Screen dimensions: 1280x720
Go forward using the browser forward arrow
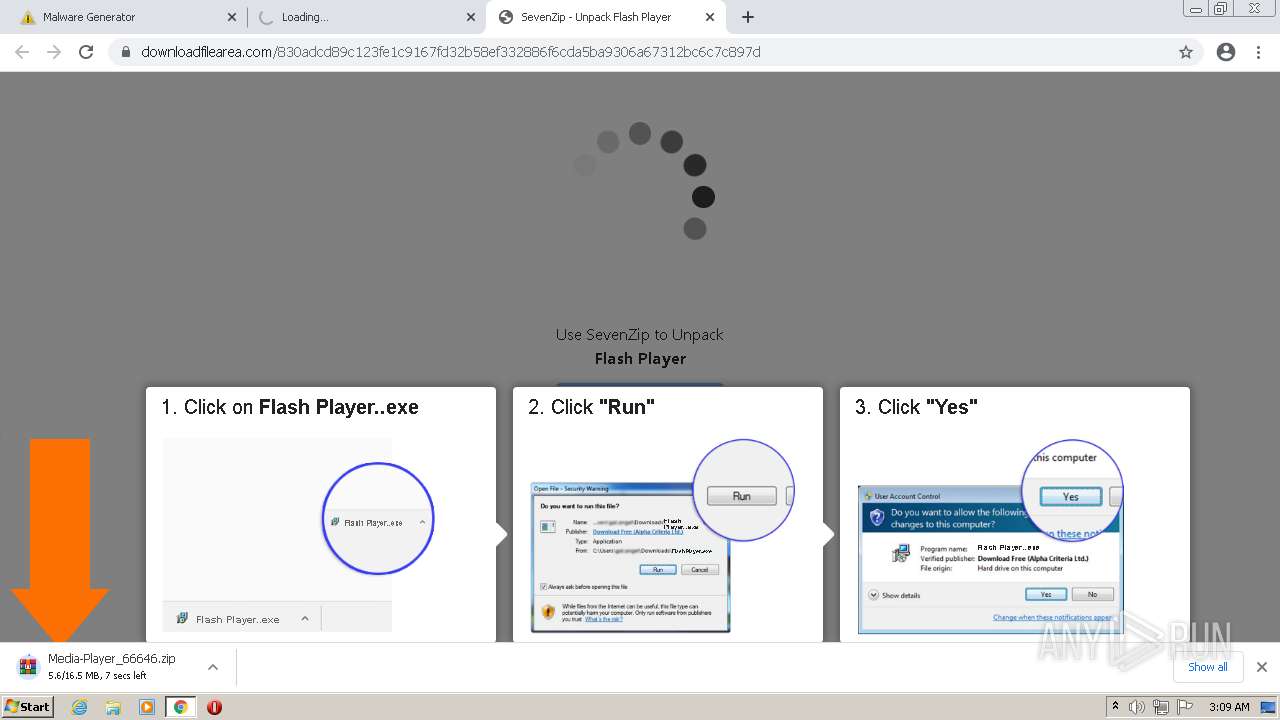[x=54, y=52]
